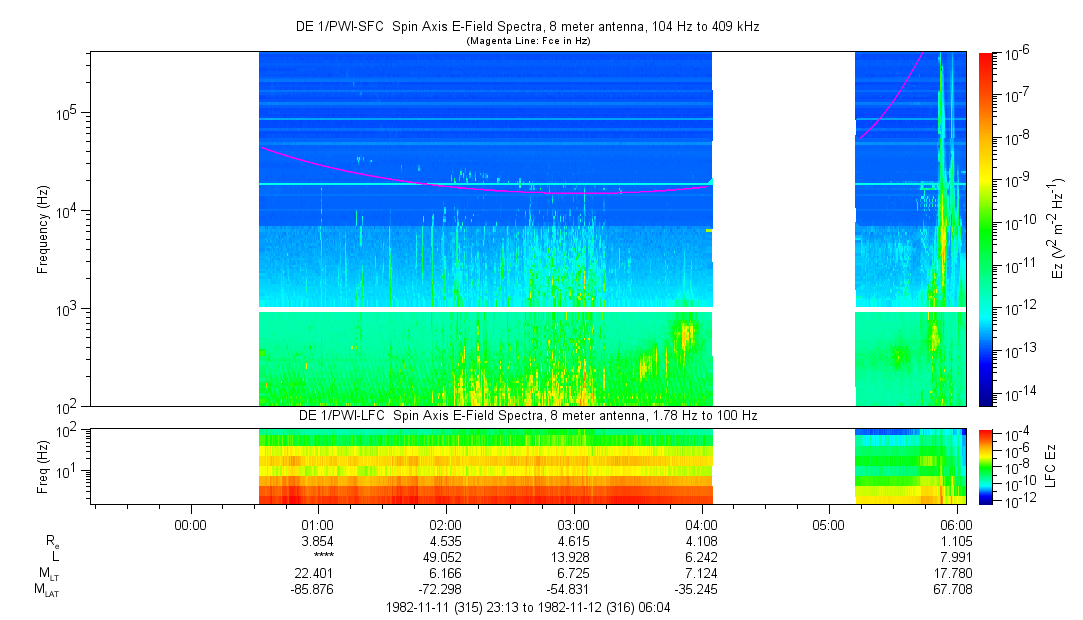Image resolution: width=1083 pixels, height=620 pixels.
Task: Click the L value 49.052
Action: point(445,557)
